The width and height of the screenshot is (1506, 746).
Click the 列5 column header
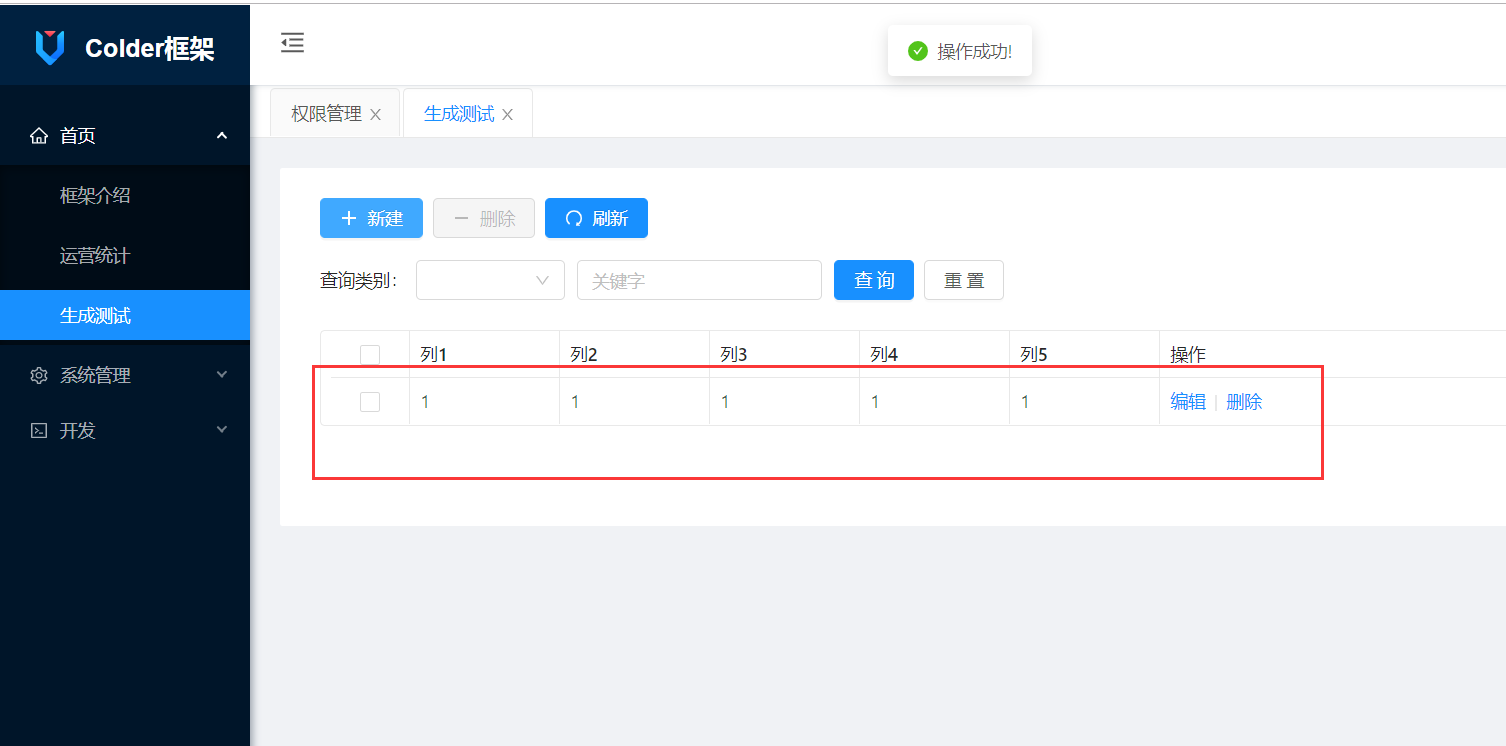coord(1085,354)
